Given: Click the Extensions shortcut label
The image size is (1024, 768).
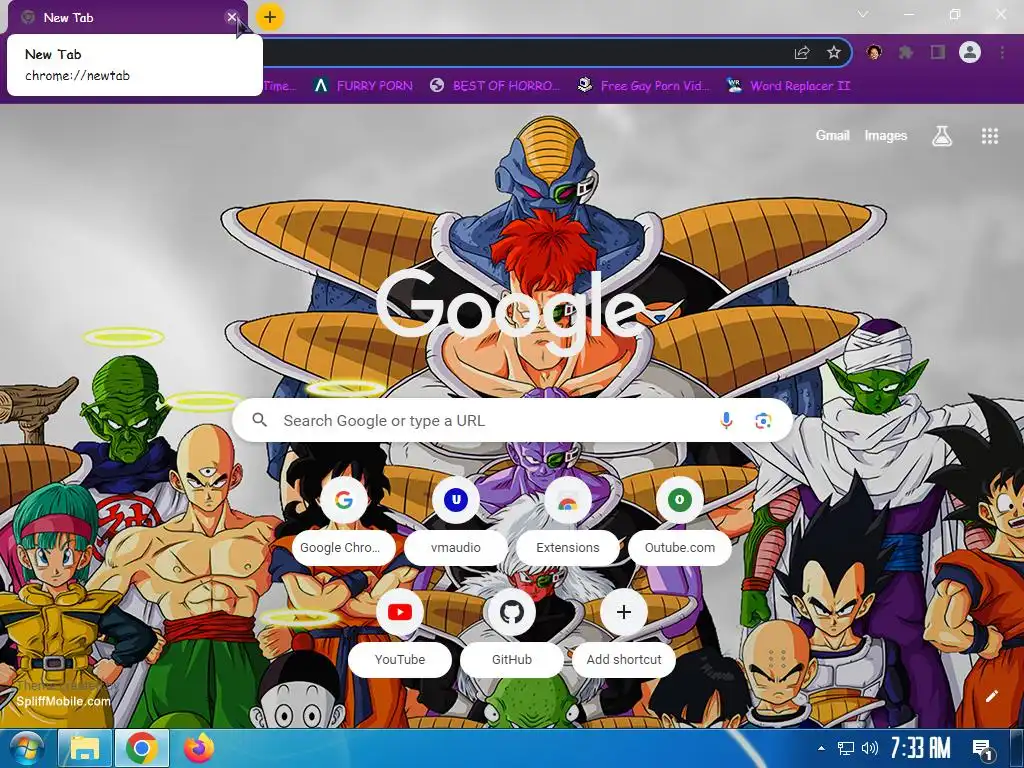Looking at the screenshot, I should pyautogui.click(x=568, y=547).
